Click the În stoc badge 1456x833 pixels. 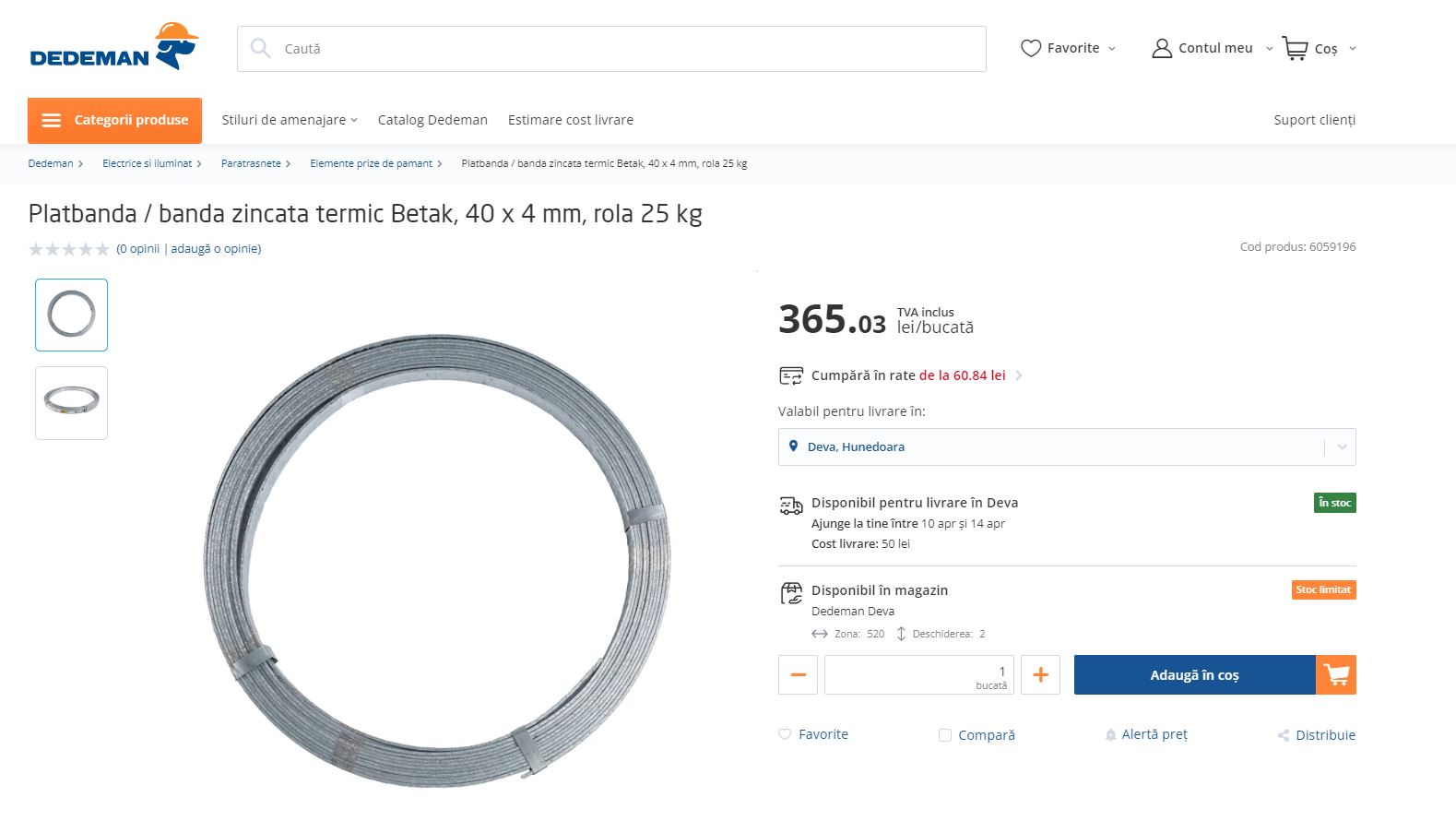(x=1335, y=503)
